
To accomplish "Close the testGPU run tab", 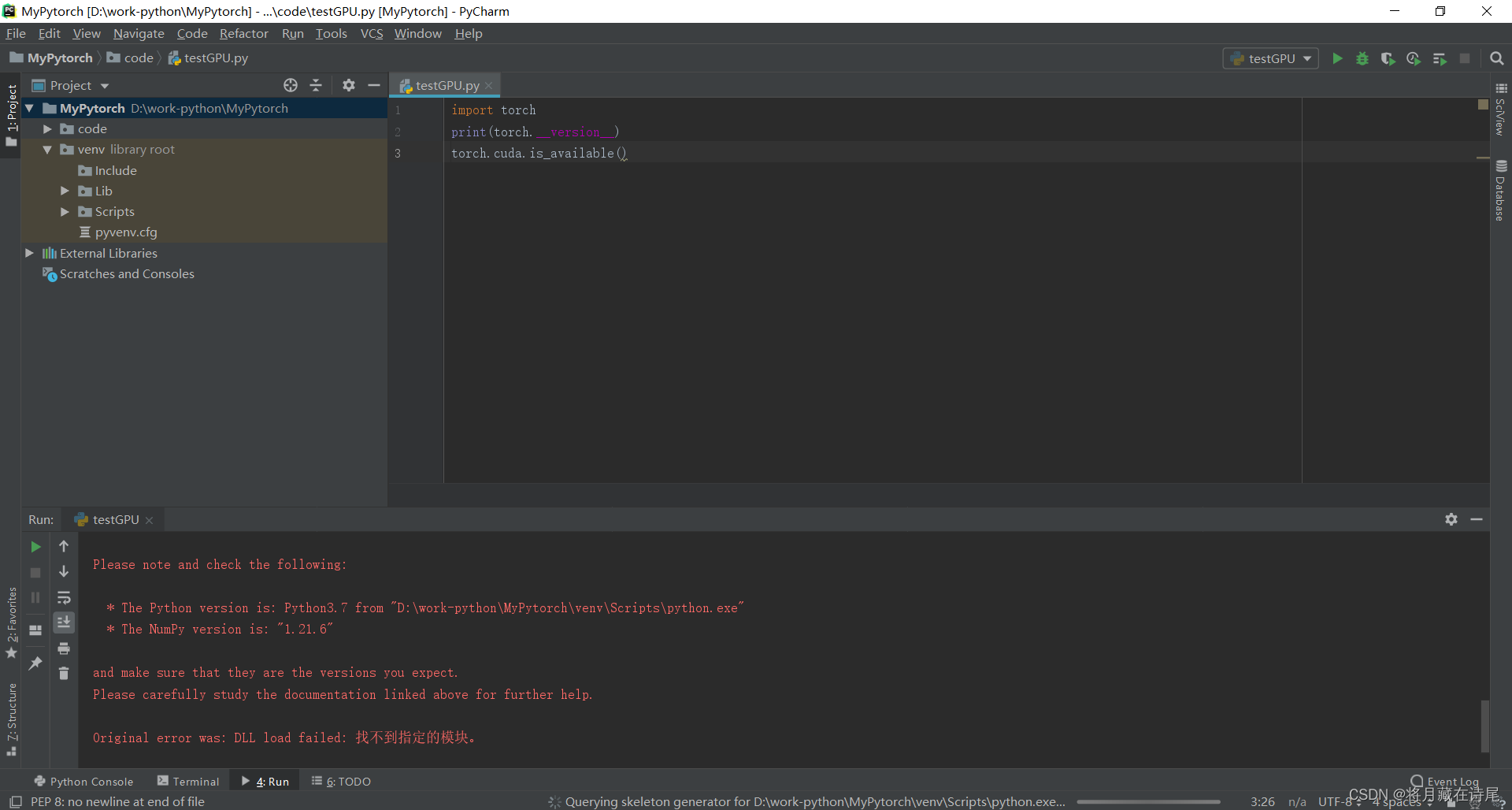I will tap(149, 520).
